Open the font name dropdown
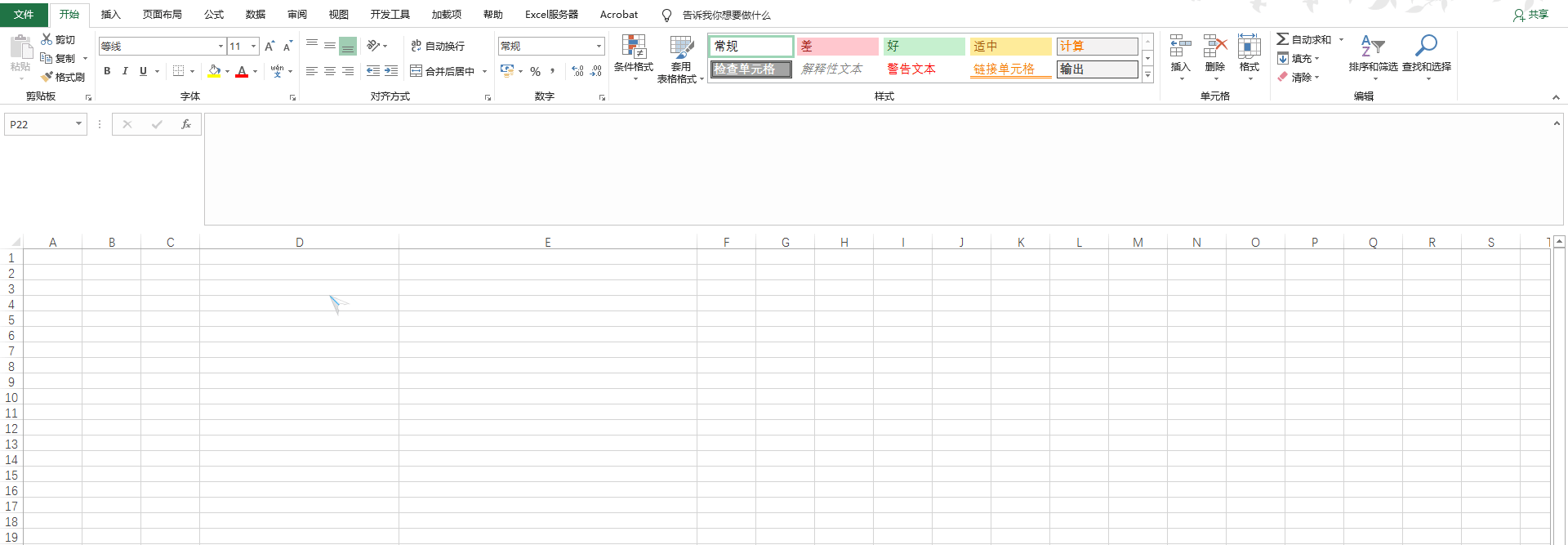The image size is (1568, 545). pos(220,47)
